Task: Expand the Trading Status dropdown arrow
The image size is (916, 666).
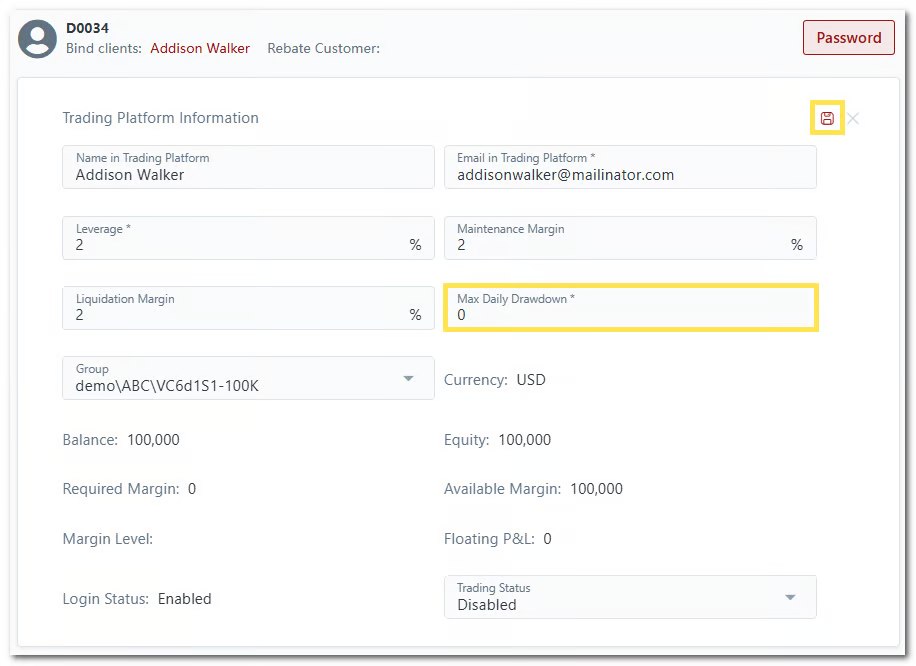Action: (x=790, y=597)
